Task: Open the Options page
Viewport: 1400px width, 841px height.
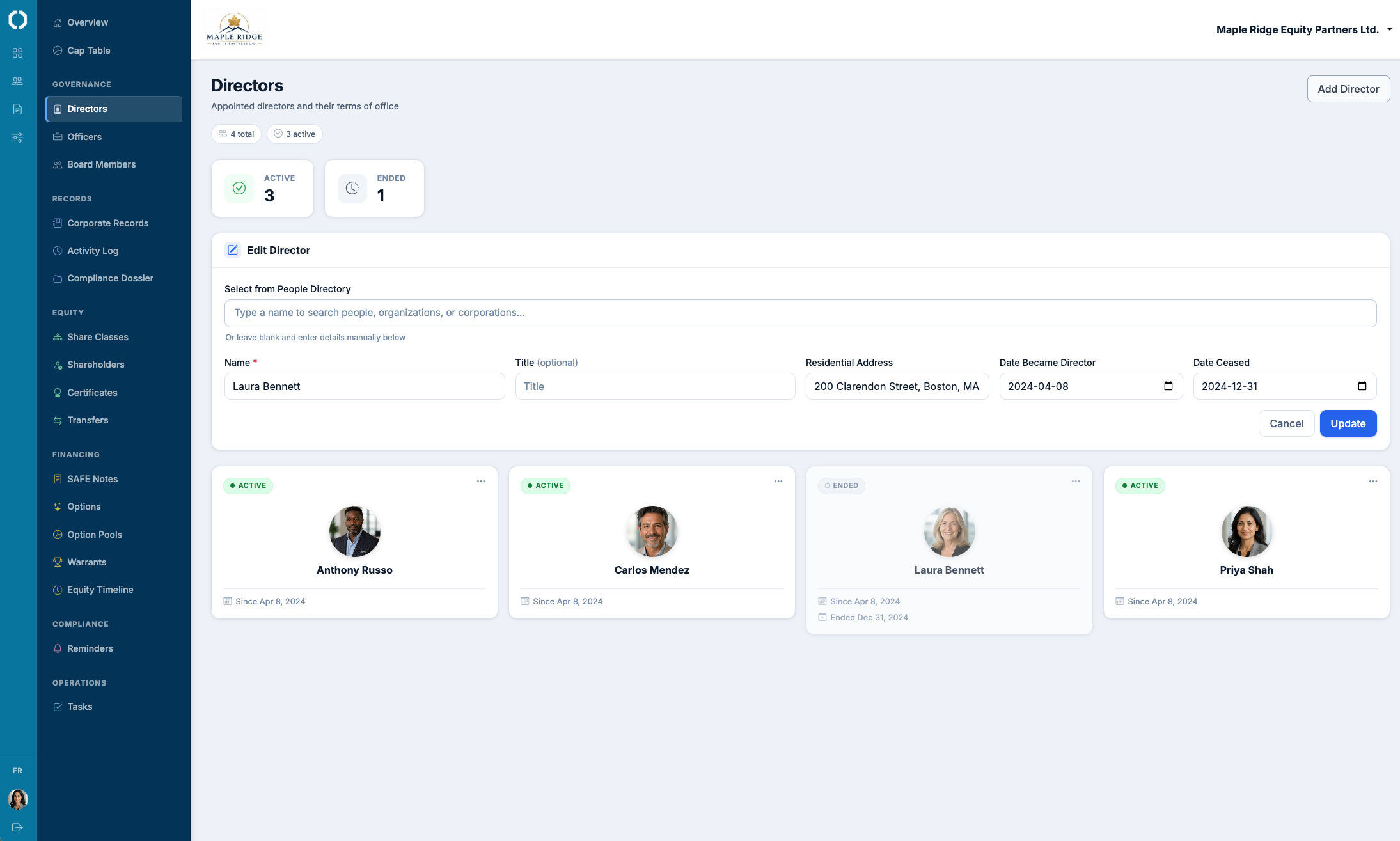Action: pyautogui.click(x=114, y=507)
